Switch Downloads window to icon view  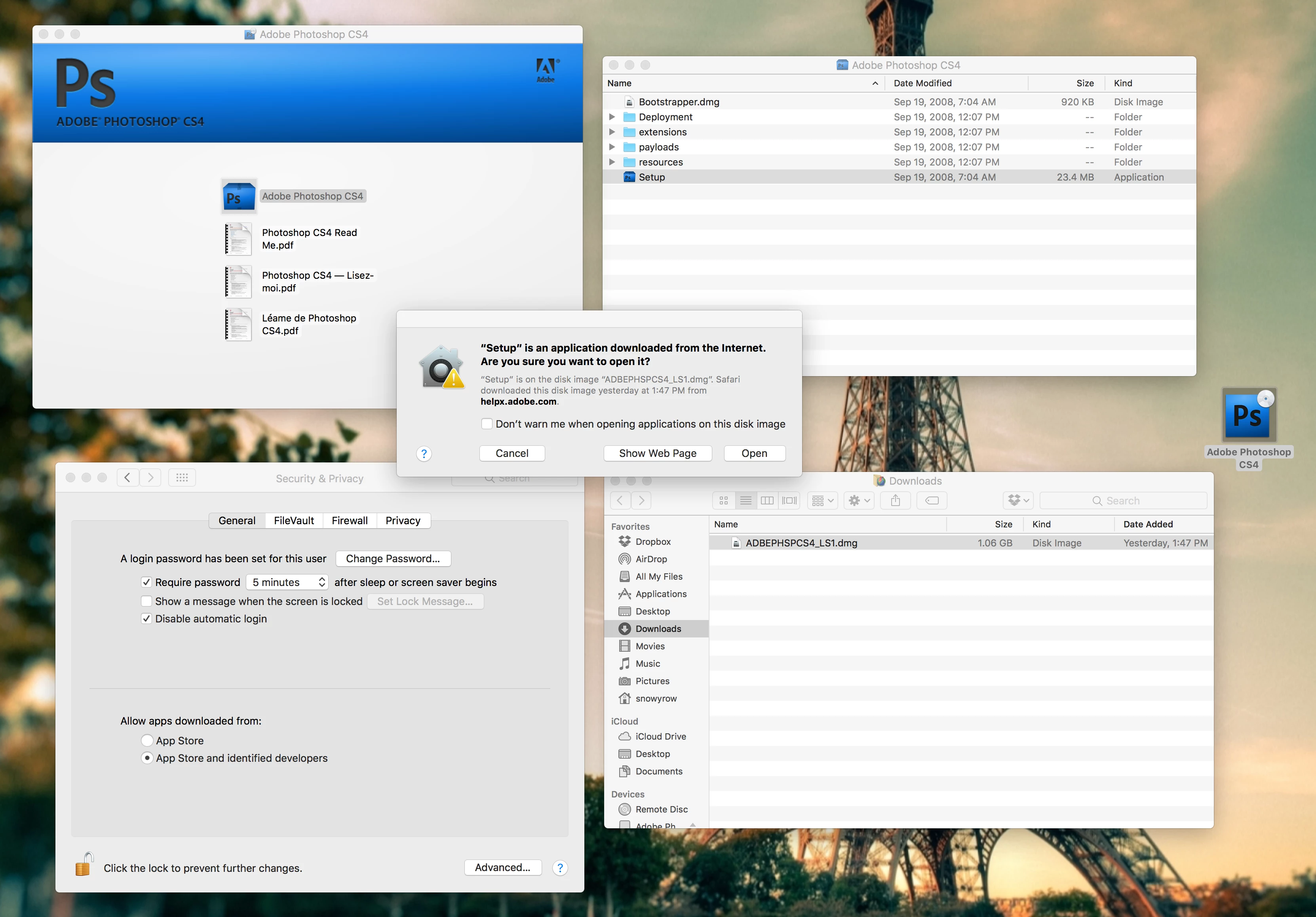[723, 500]
